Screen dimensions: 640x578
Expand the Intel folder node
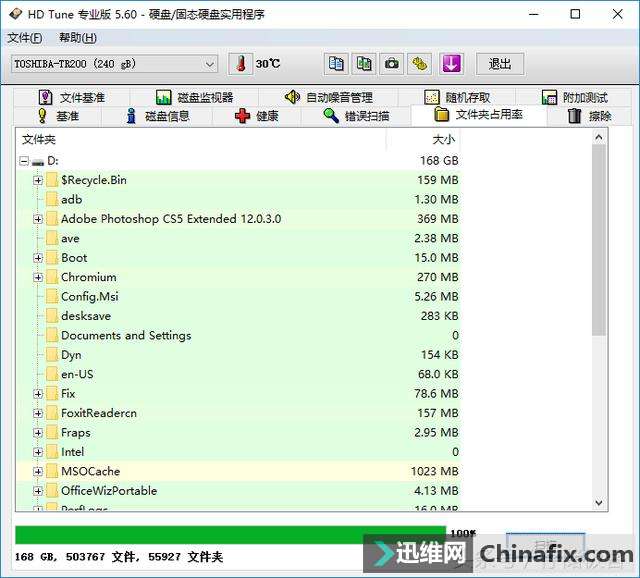pos(38,452)
